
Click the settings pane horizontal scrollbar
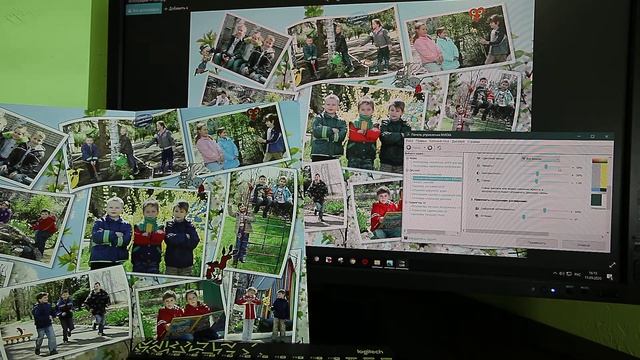click(x=507, y=233)
